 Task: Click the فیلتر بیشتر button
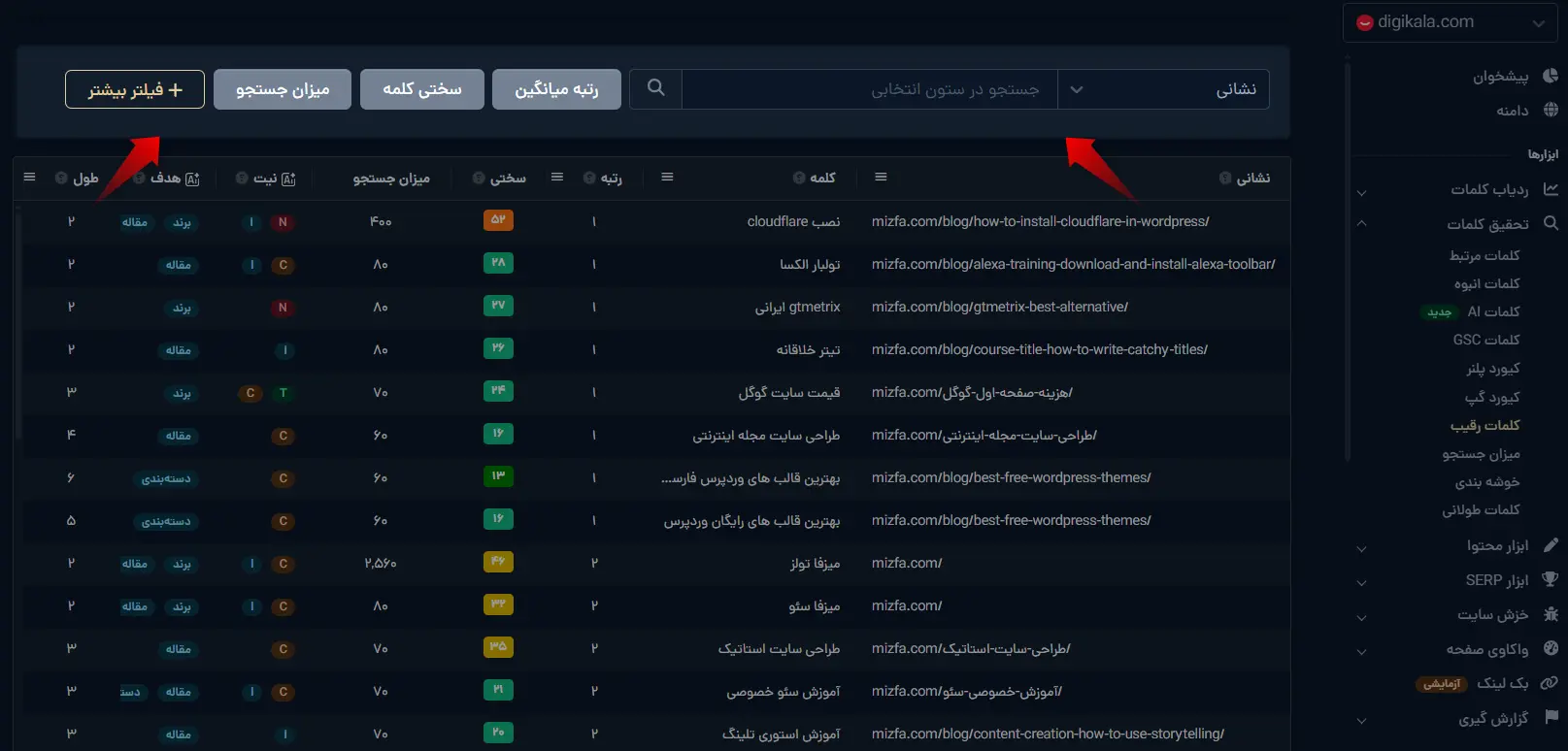(135, 89)
